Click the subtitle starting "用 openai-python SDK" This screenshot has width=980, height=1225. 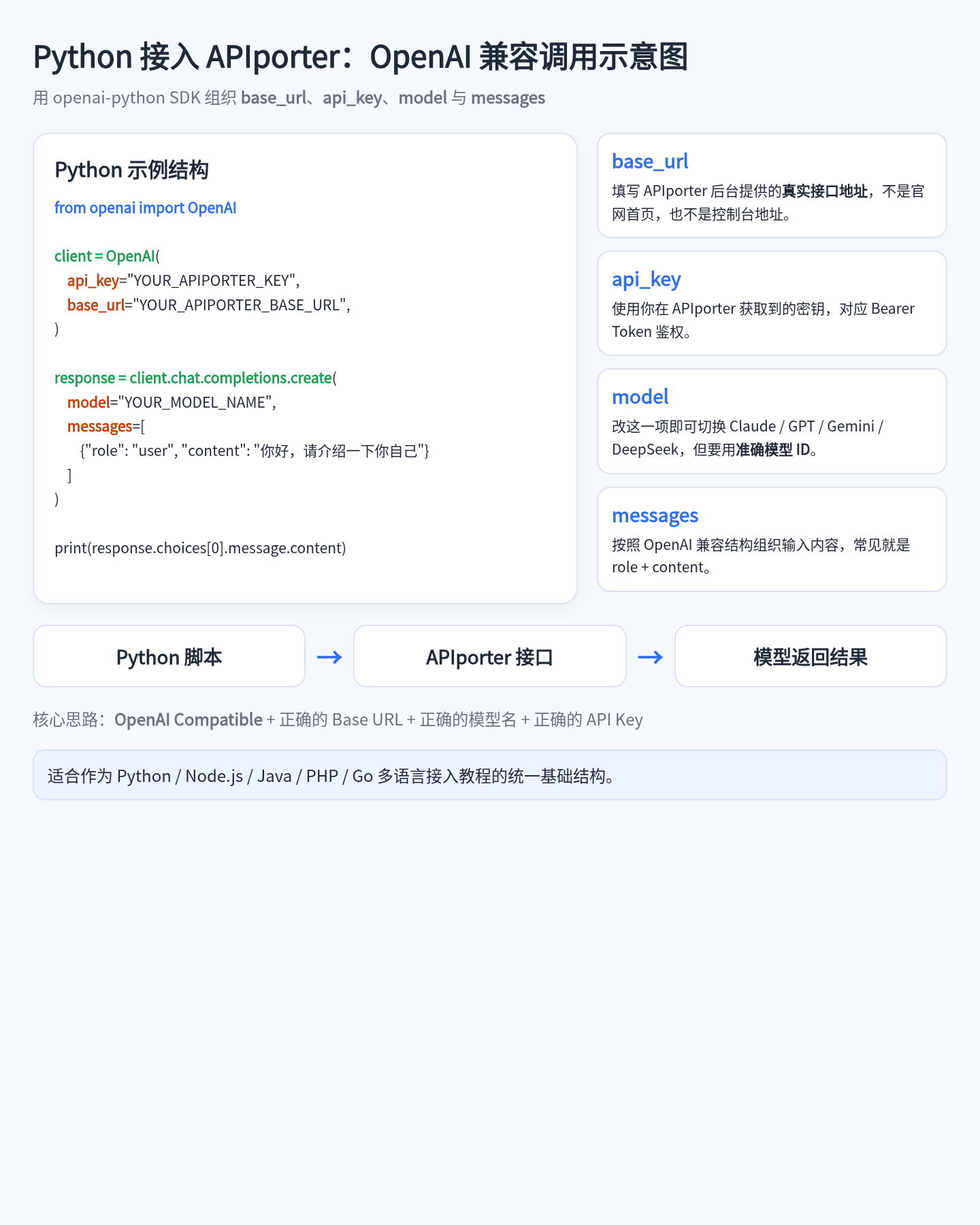point(289,98)
